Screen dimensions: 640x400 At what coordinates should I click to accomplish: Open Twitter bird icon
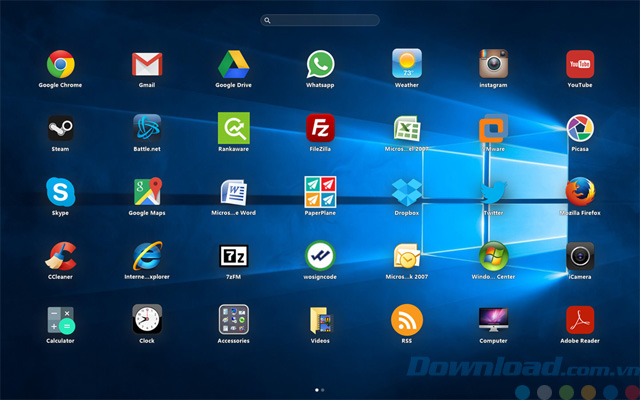point(493,192)
